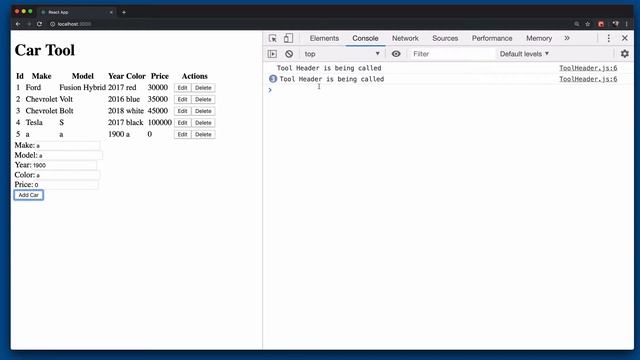The image size is (640, 360).
Task: Toggle the device toolbar icon
Action: click(x=288, y=38)
